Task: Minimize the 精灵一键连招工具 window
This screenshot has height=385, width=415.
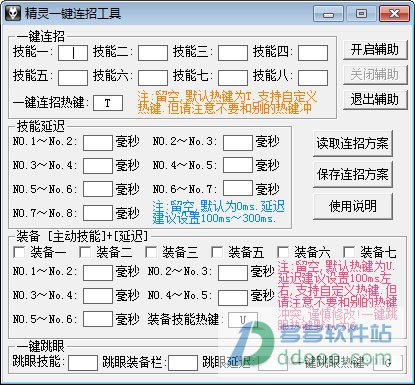Action: pos(328,14)
